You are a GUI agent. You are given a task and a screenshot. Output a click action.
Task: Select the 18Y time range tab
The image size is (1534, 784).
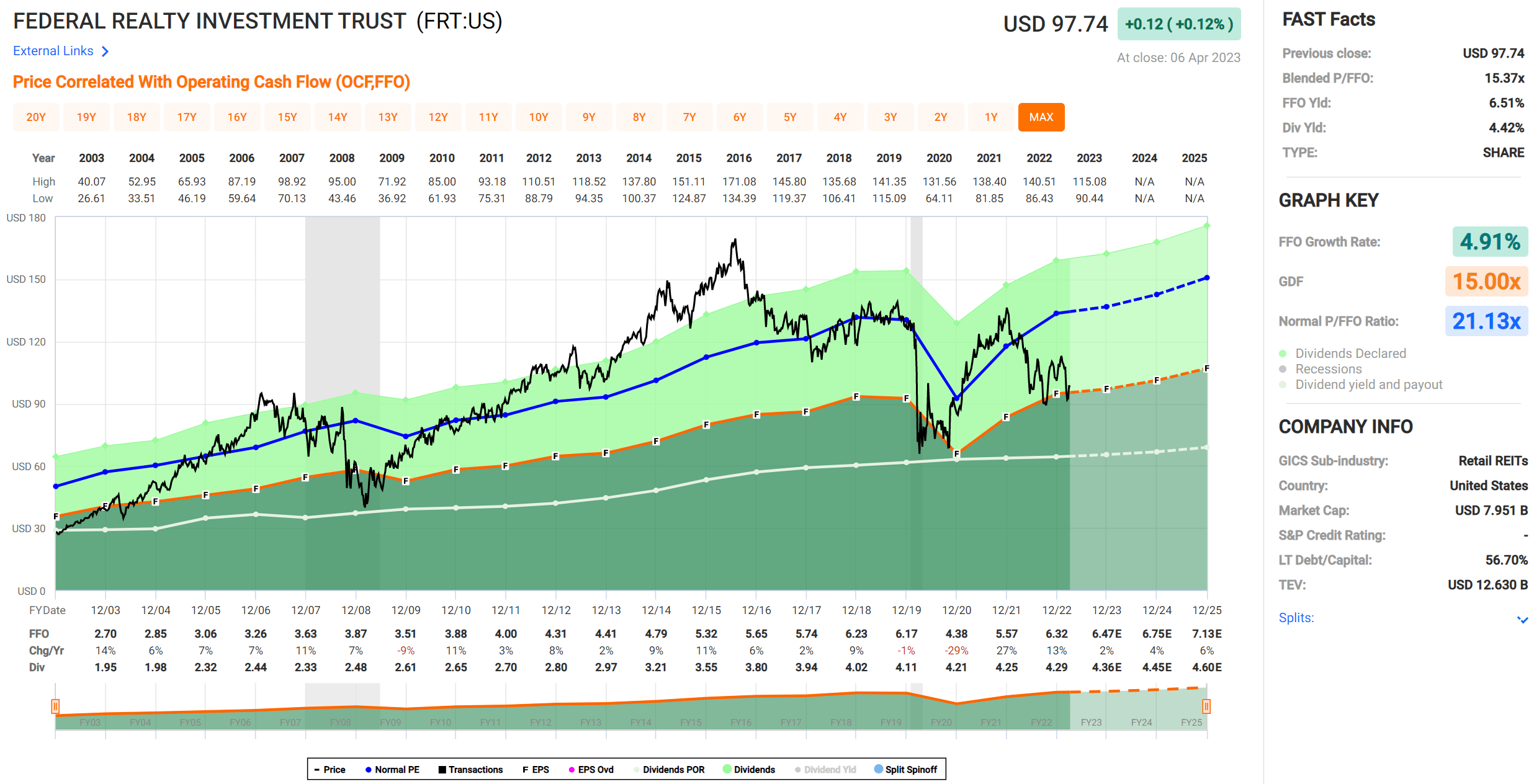tap(137, 117)
